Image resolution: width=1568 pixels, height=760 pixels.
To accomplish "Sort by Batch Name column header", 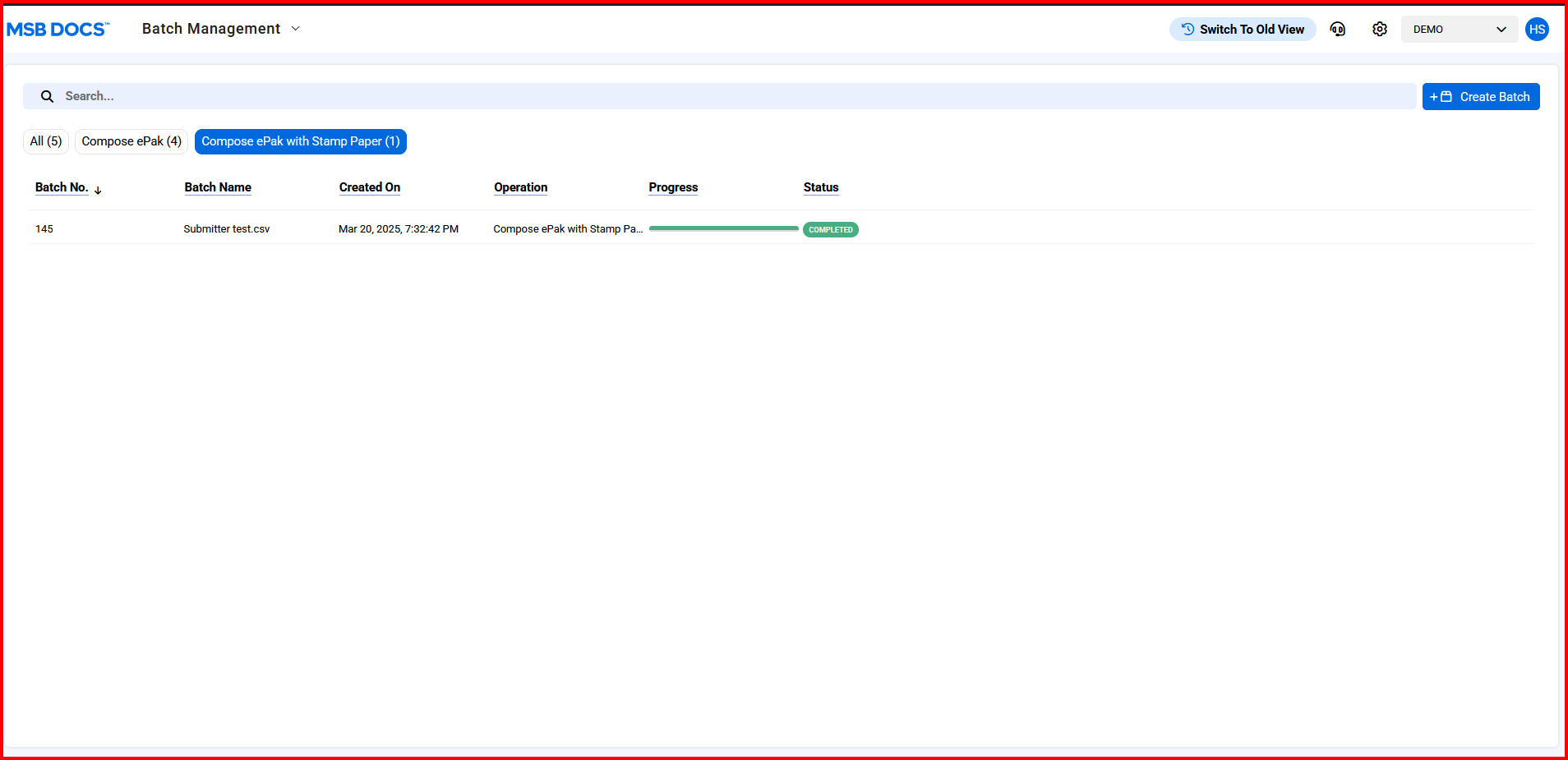I will pos(218,187).
